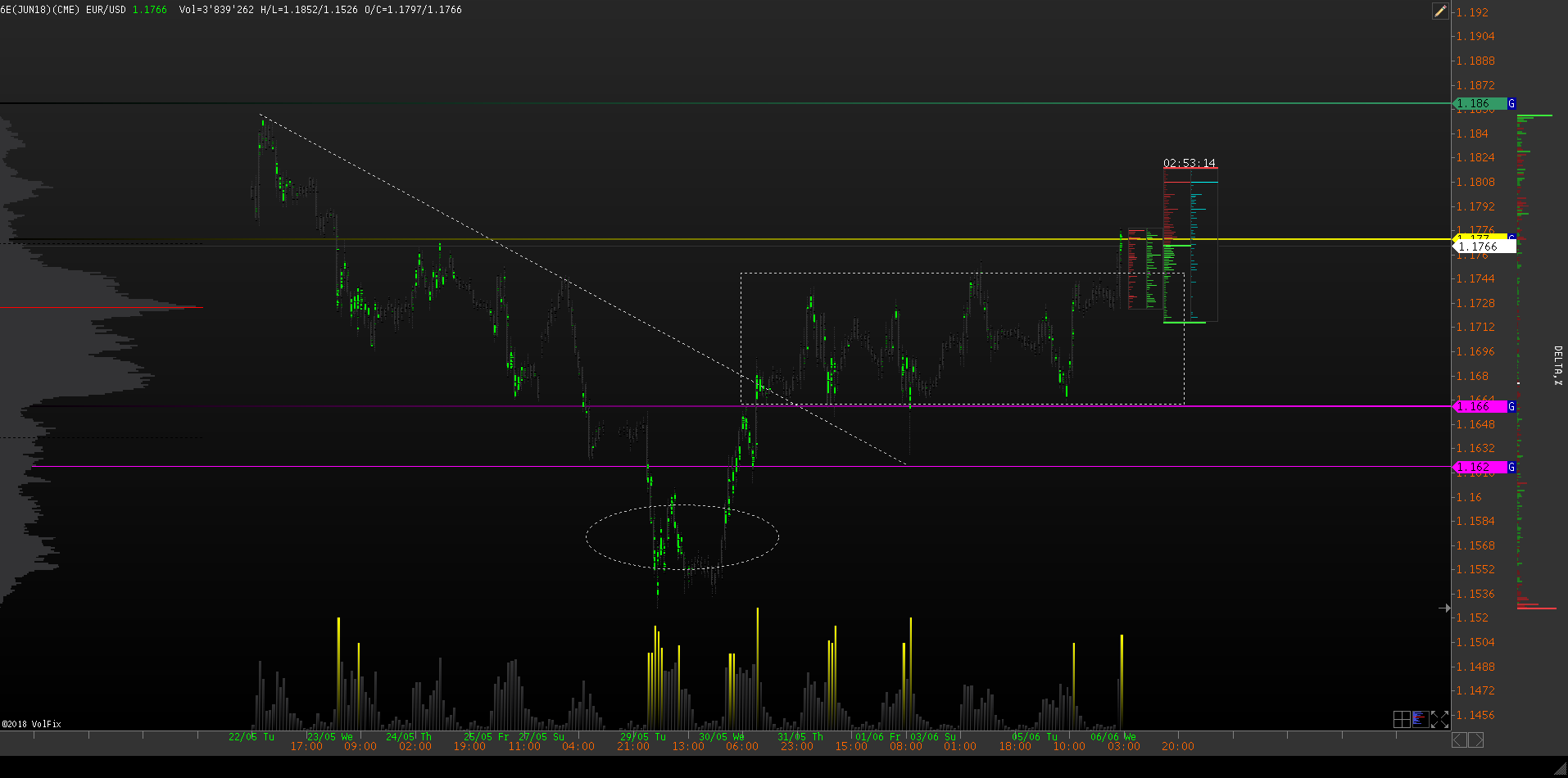
Task: Click the DELTA,% column label
Action: [1557, 365]
